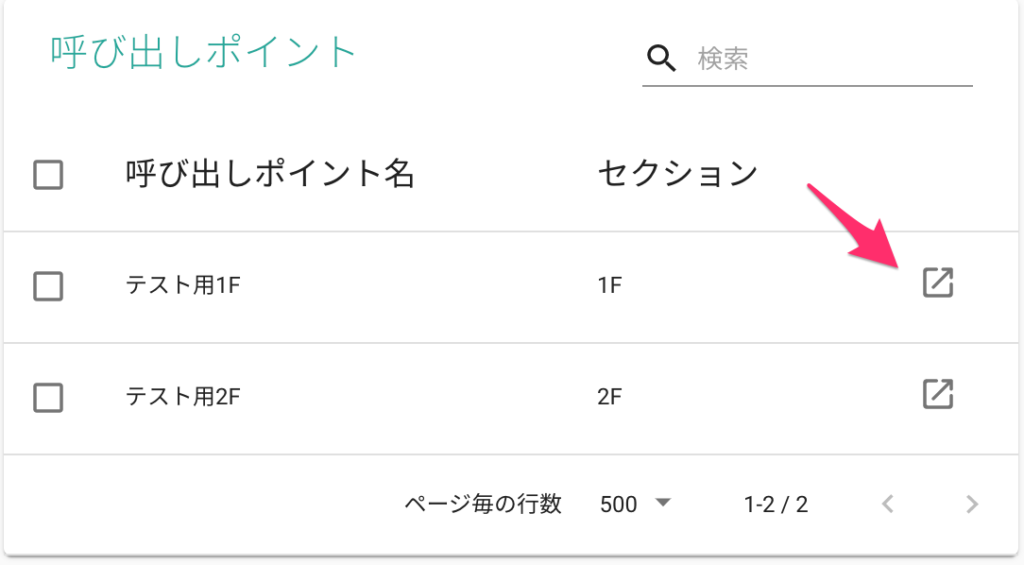Open external link for テスト用1F row
The width and height of the screenshot is (1024, 565).
tap(938, 283)
